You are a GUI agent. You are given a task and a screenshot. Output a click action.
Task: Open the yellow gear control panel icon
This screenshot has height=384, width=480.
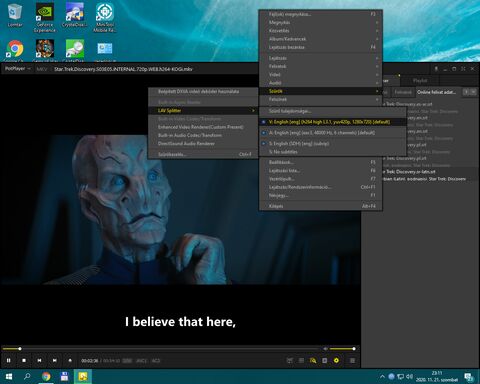336,360
